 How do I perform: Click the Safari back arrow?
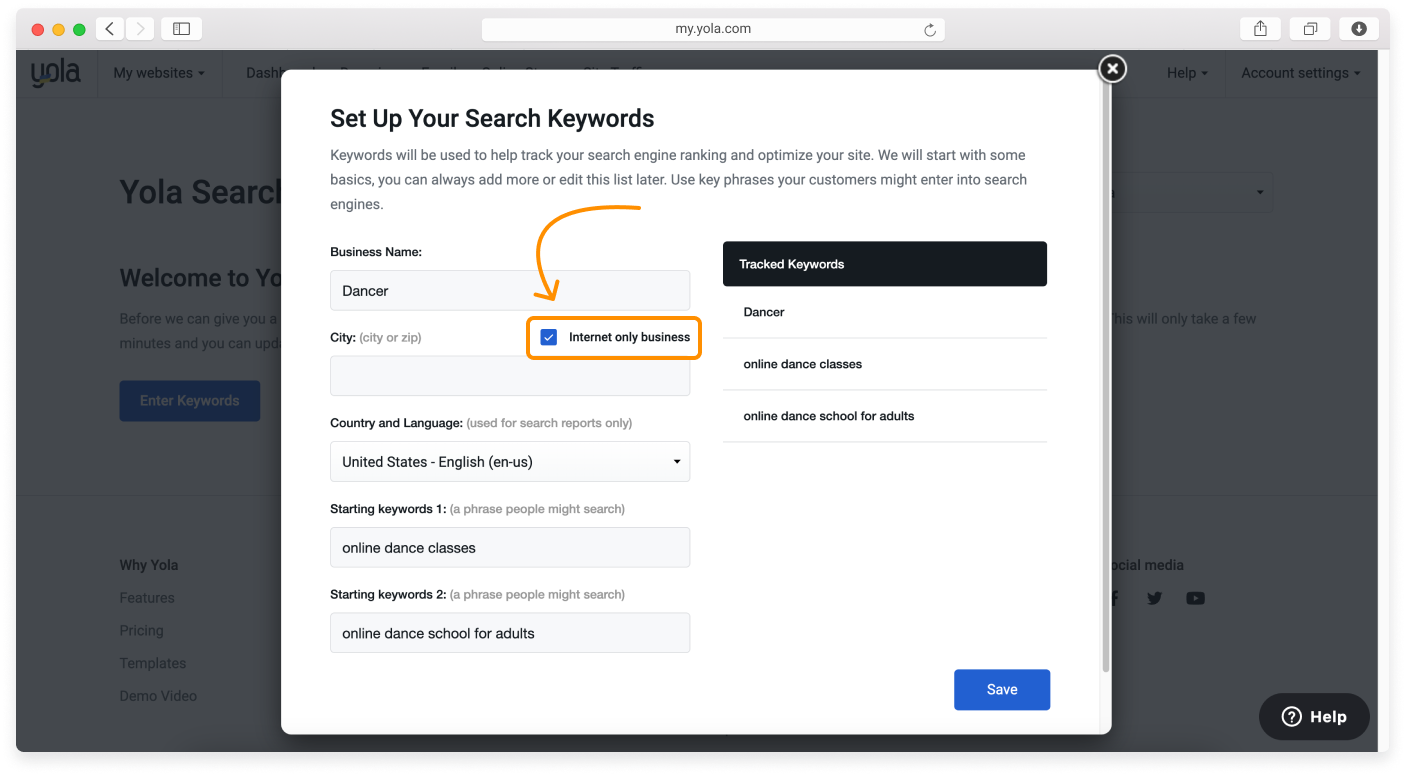point(110,29)
